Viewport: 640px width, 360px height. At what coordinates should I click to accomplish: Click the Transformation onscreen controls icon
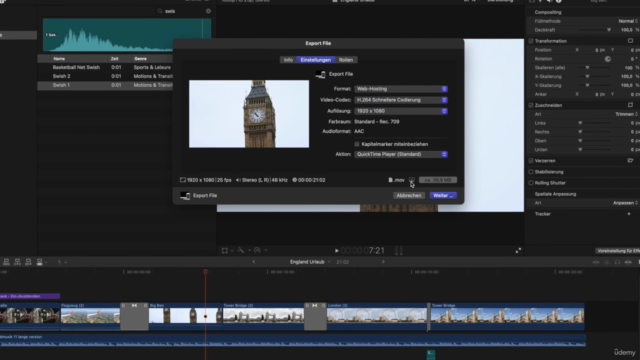pyautogui.click(x=630, y=41)
